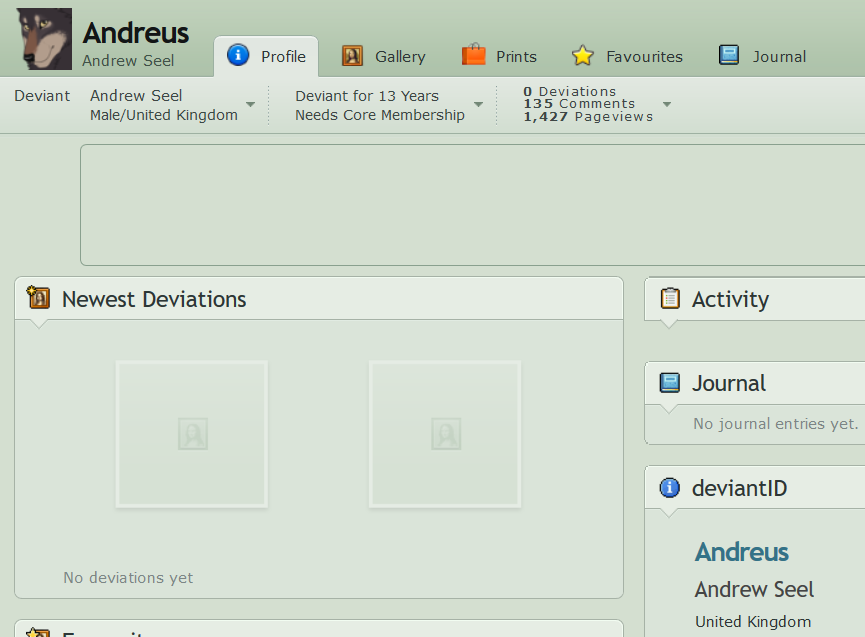Open the deviantID panel heading

click(x=739, y=488)
